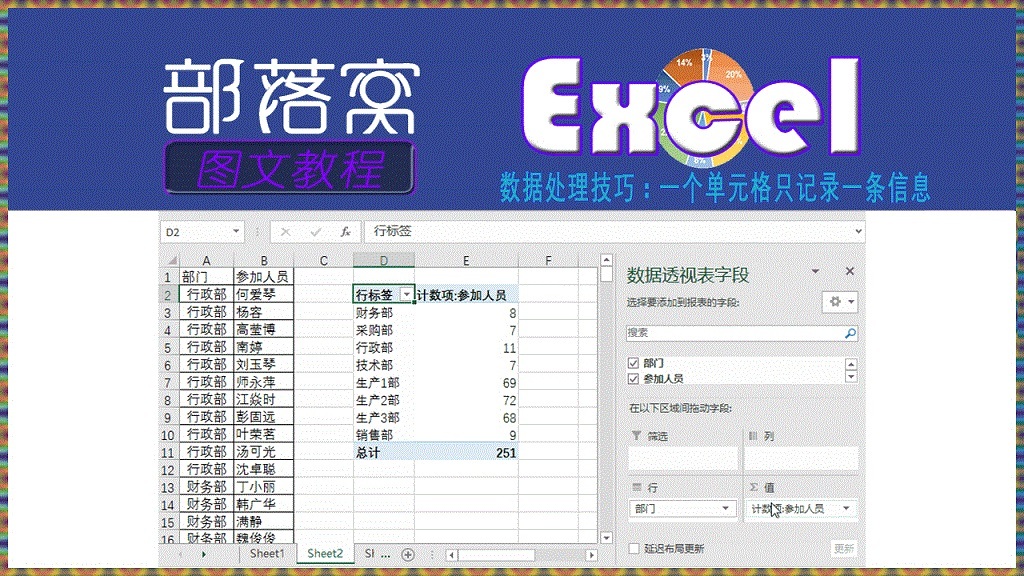Click horizontal scrollbar right arrow

[591, 555]
